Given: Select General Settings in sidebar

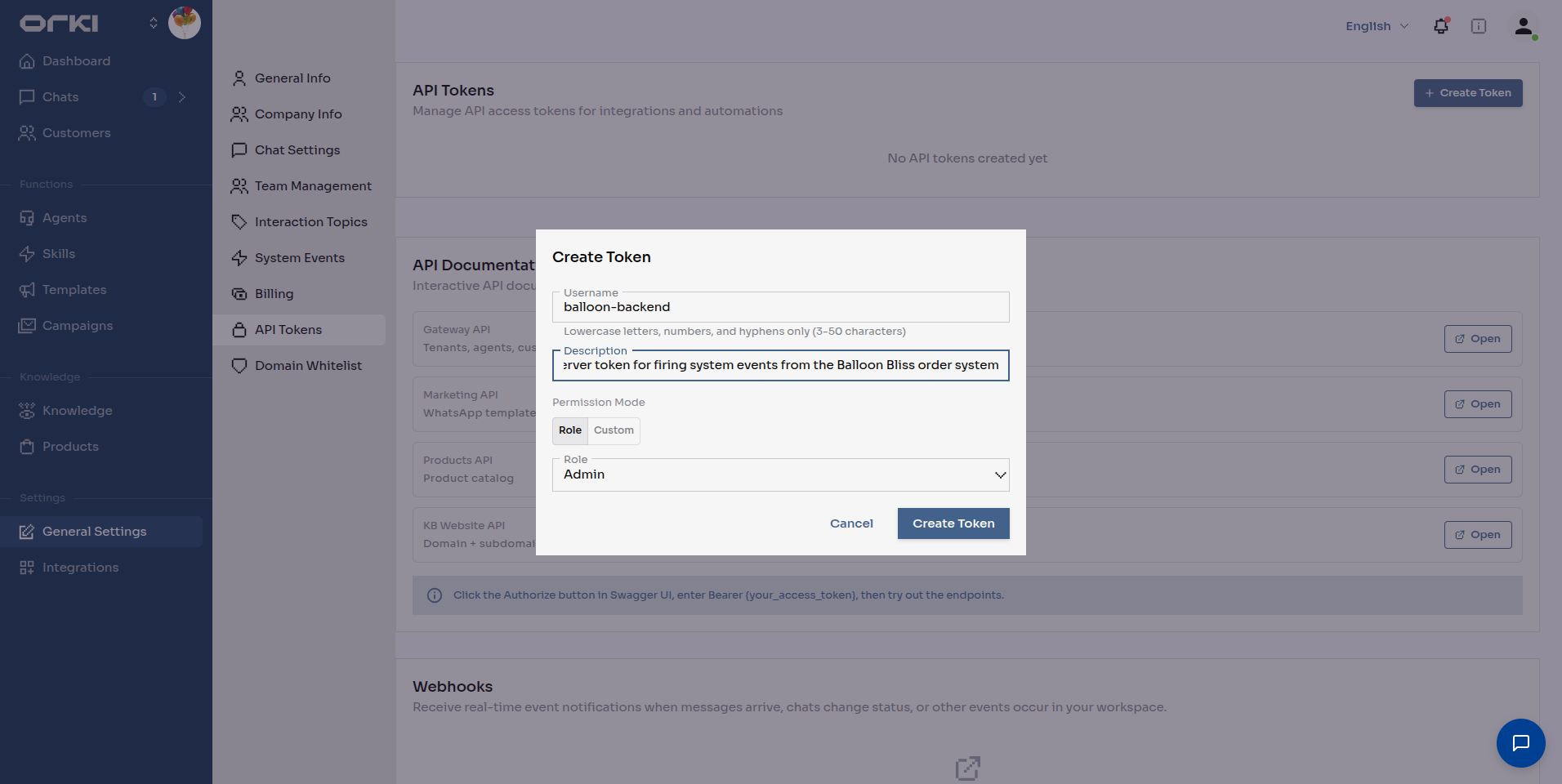Looking at the screenshot, I should click(101, 532).
